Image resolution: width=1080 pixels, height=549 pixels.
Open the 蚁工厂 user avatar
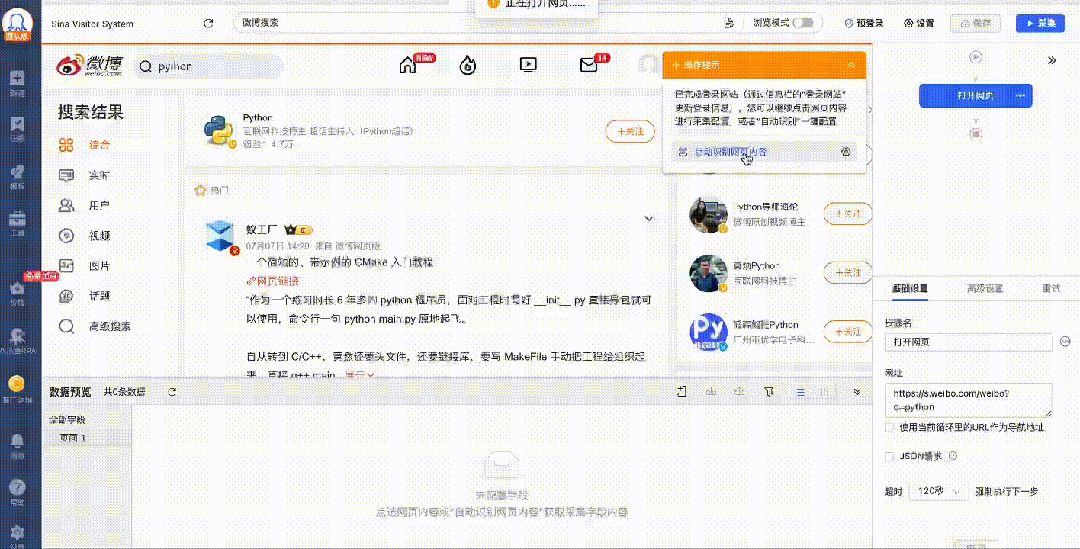click(220, 236)
